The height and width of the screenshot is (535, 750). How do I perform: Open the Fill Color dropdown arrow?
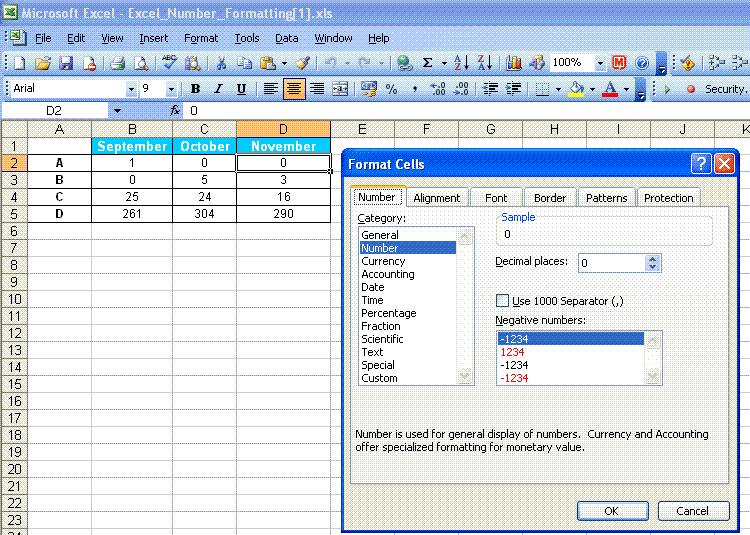click(592, 89)
